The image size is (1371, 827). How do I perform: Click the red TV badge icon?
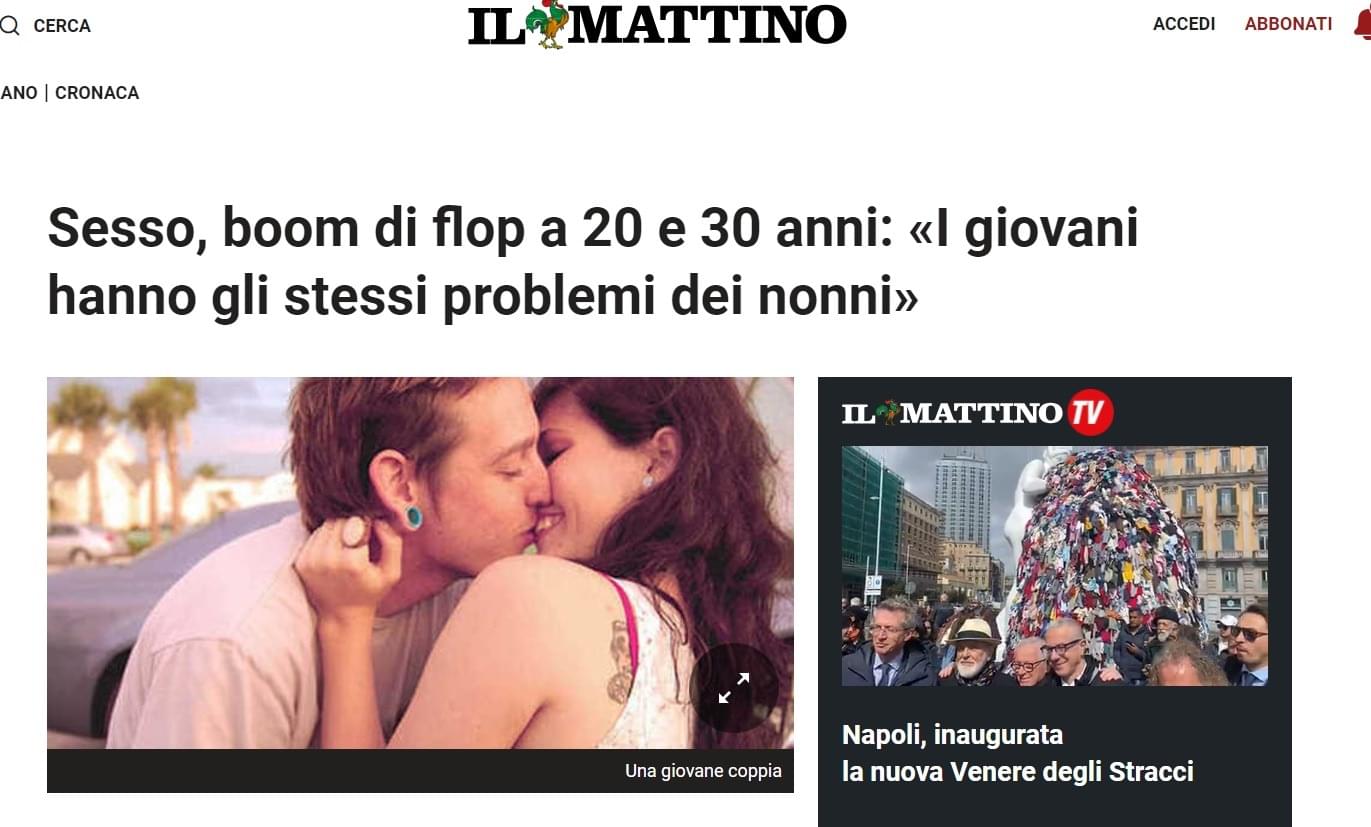point(1090,413)
